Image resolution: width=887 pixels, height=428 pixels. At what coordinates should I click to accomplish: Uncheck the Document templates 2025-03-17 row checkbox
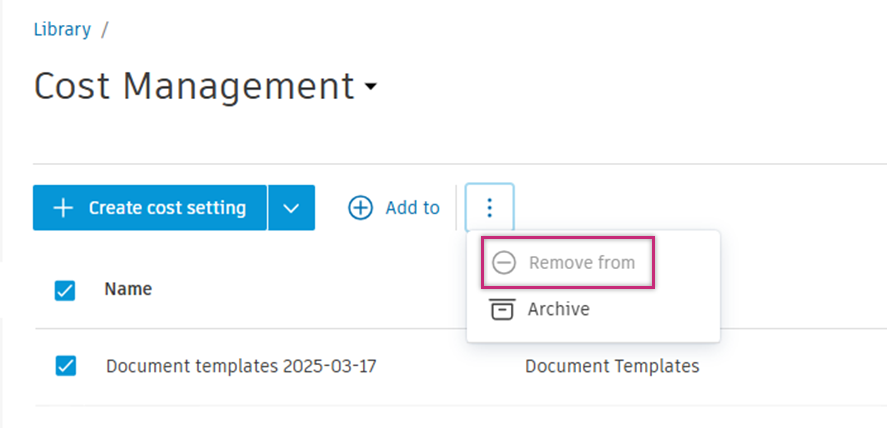click(65, 366)
